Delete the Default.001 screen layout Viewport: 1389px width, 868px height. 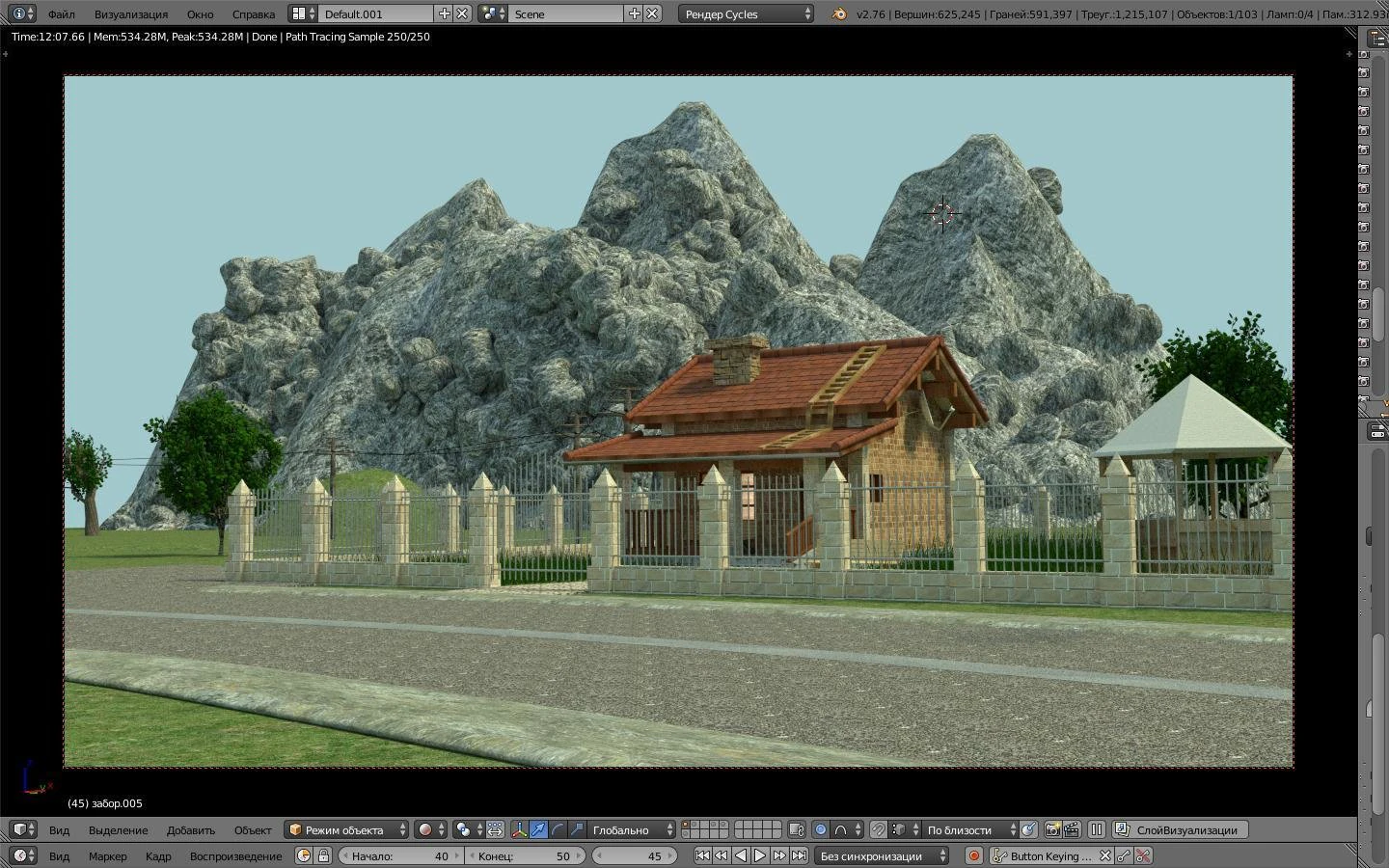462,14
